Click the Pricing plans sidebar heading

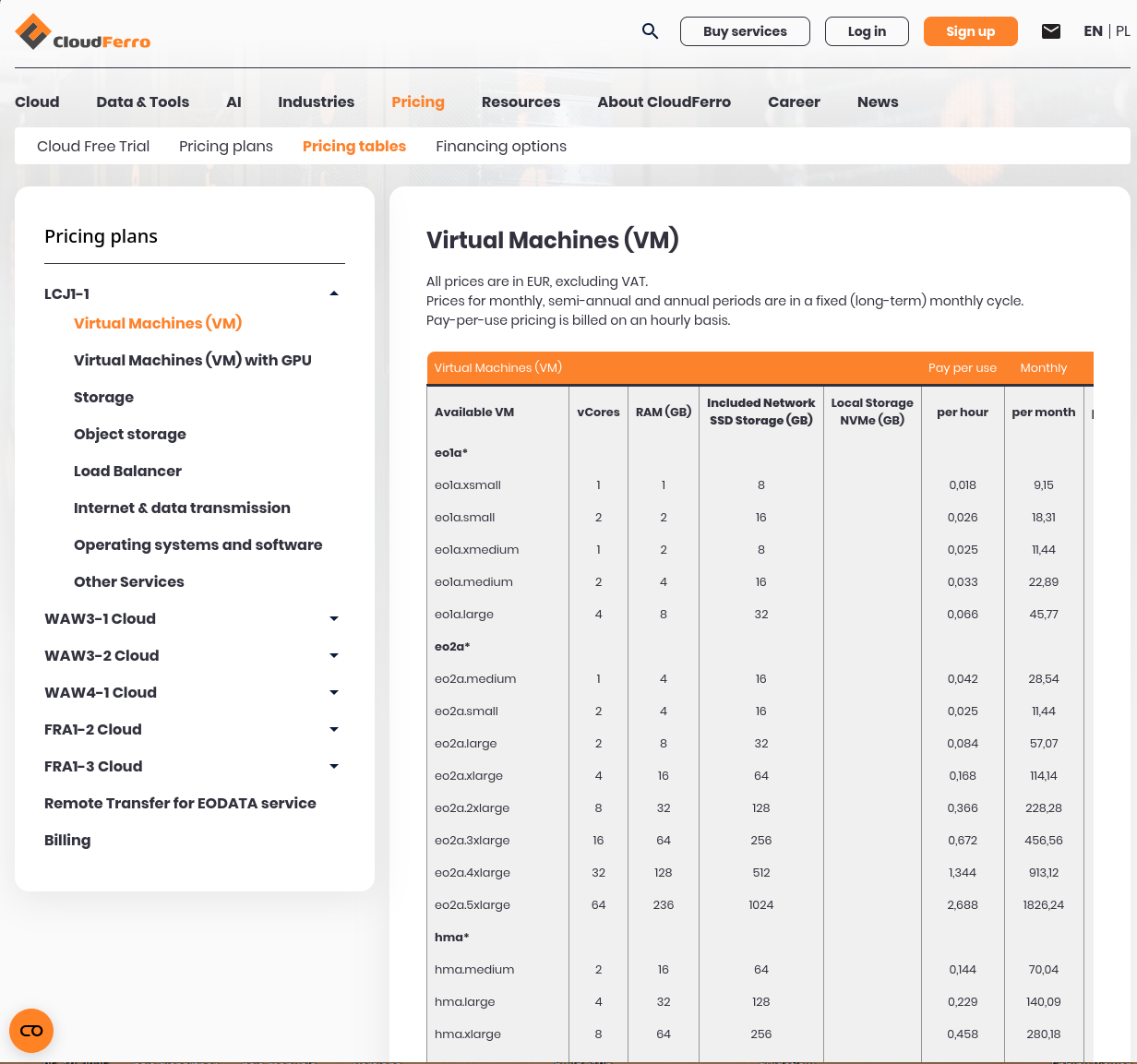[101, 236]
